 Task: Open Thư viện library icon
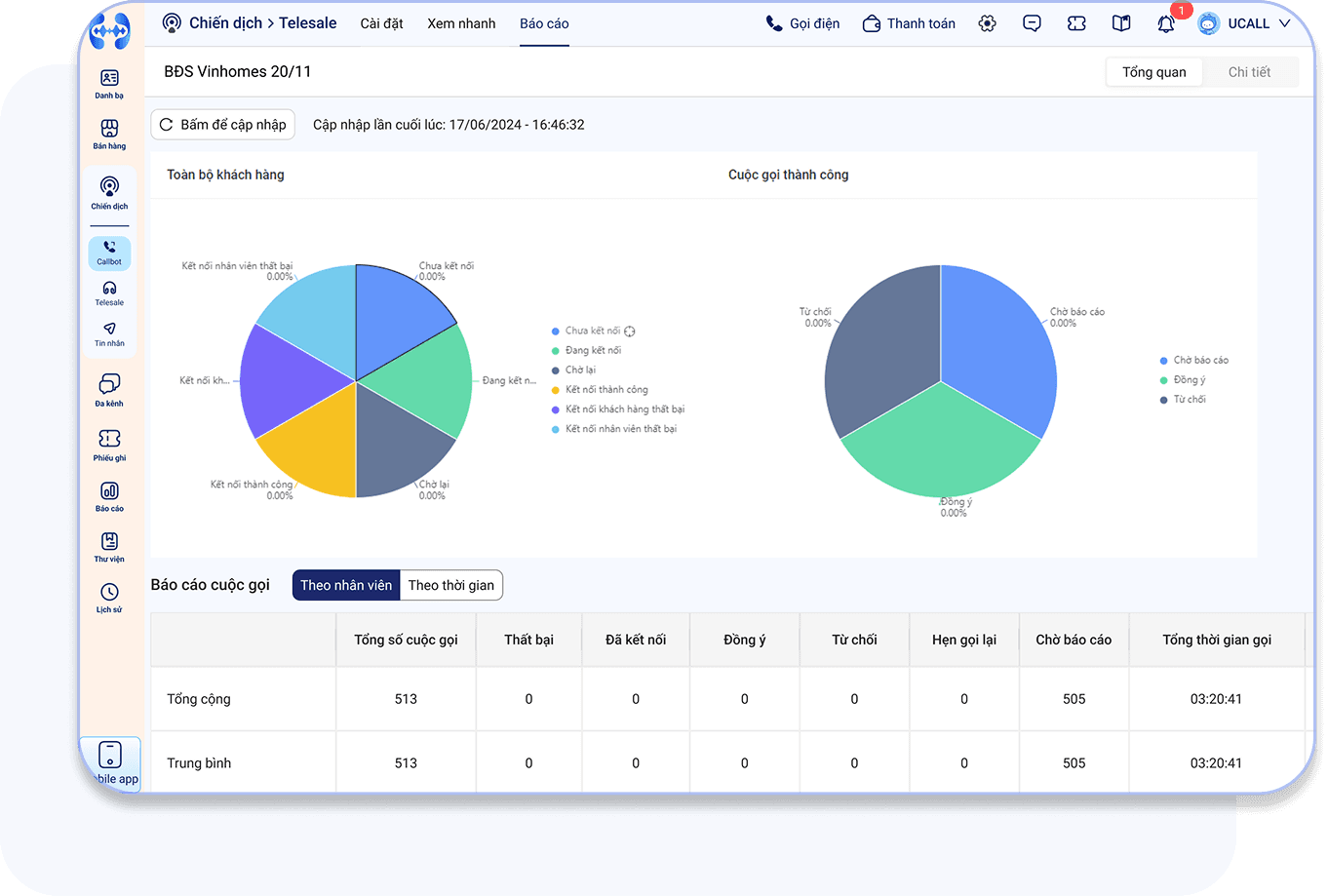click(x=109, y=545)
